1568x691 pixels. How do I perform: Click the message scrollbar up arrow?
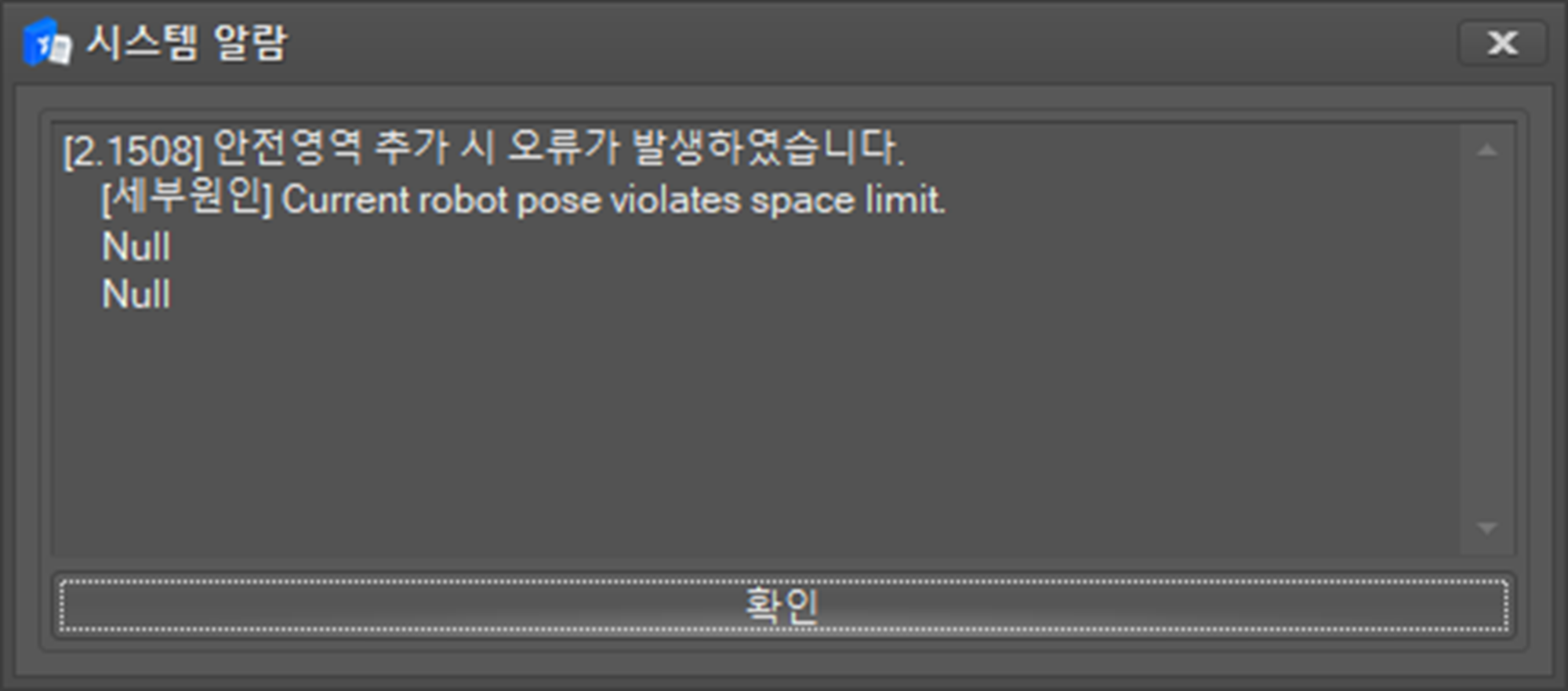pyautogui.click(x=1486, y=150)
